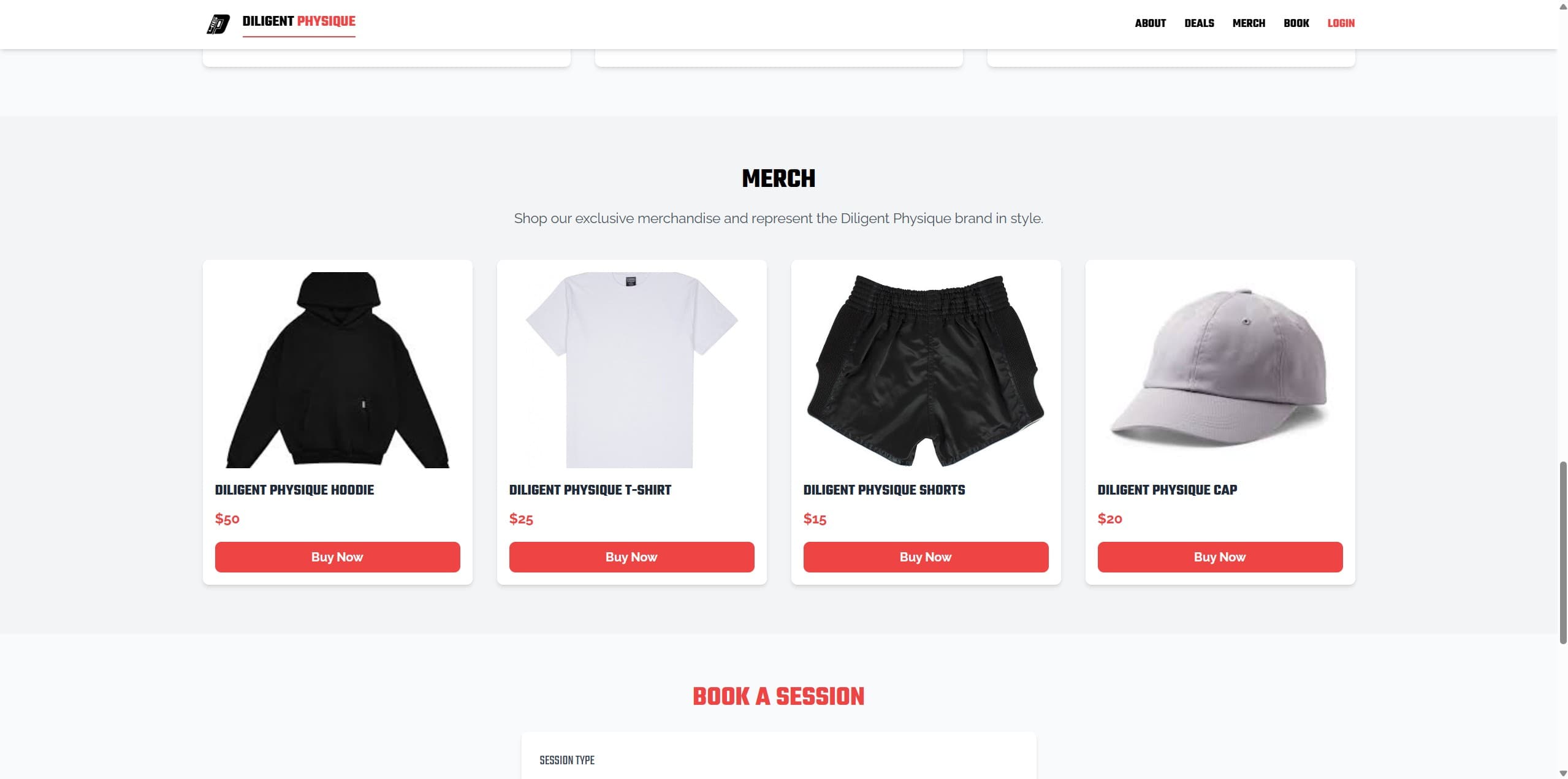Go to the About section
1568x779 pixels.
pos(1150,23)
